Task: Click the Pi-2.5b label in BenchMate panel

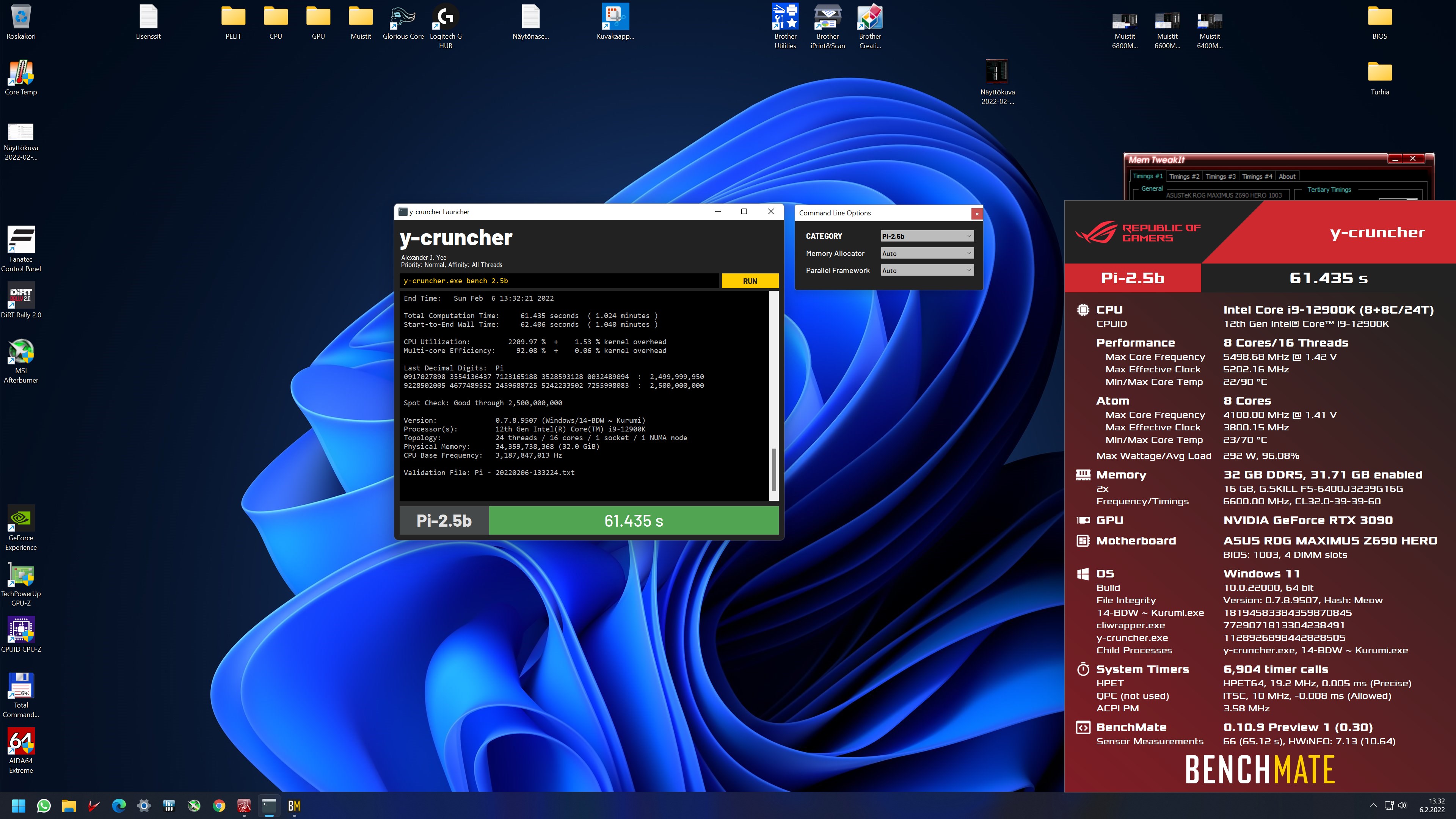Action: click(x=1132, y=278)
